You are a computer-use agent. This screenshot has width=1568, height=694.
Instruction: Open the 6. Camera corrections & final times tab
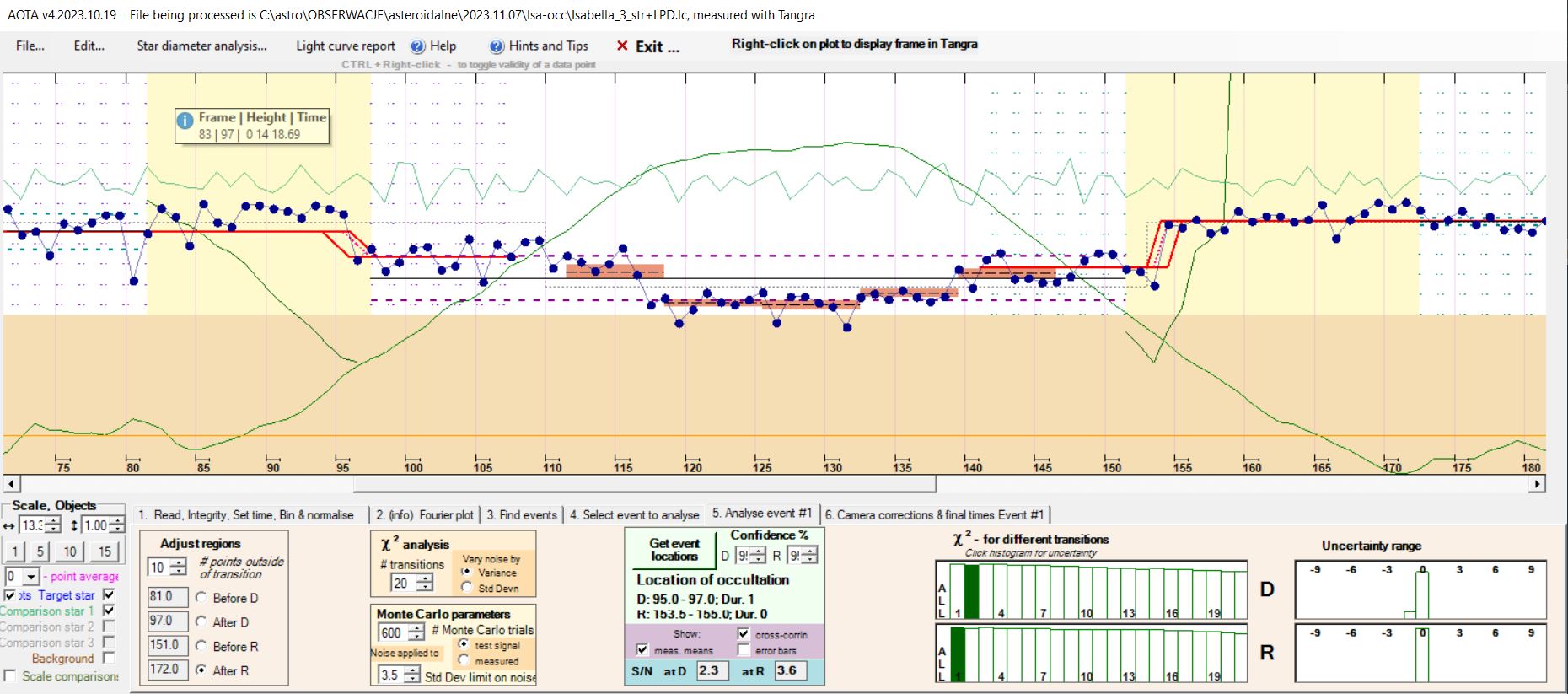934,514
